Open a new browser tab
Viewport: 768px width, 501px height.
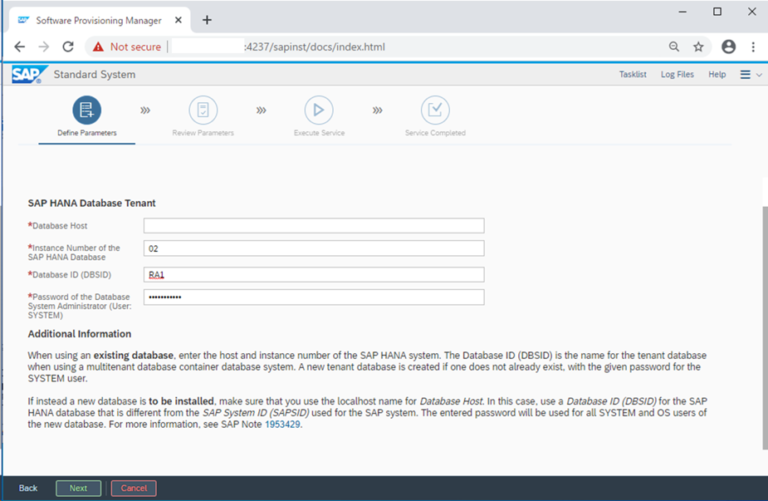coord(207,20)
